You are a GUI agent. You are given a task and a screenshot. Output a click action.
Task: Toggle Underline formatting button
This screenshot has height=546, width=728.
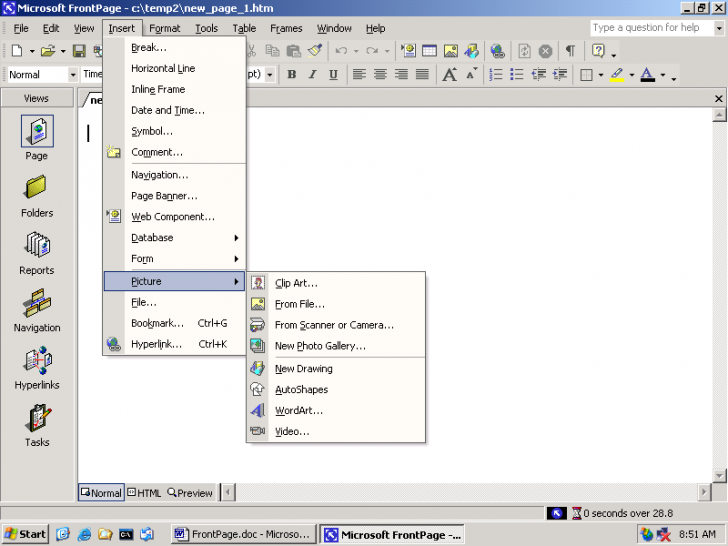(333, 75)
